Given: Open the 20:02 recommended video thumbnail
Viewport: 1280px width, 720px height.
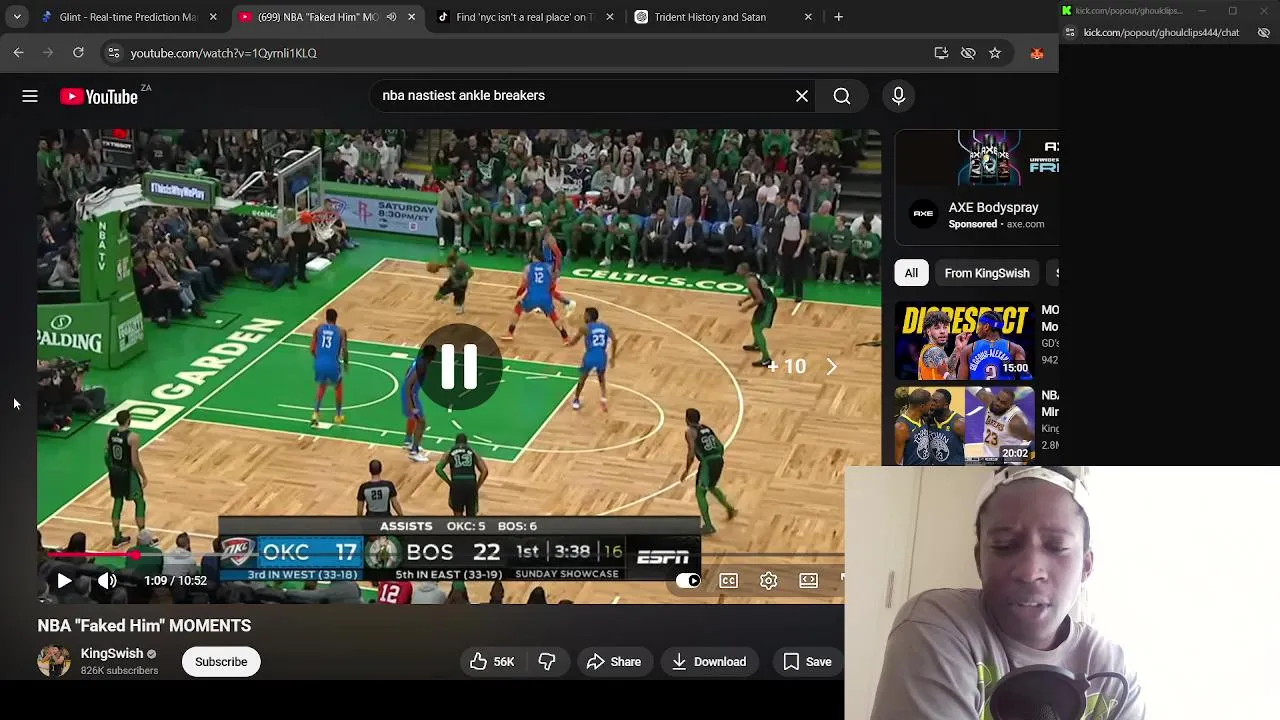Looking at the screenshot, I should (964, 426).
